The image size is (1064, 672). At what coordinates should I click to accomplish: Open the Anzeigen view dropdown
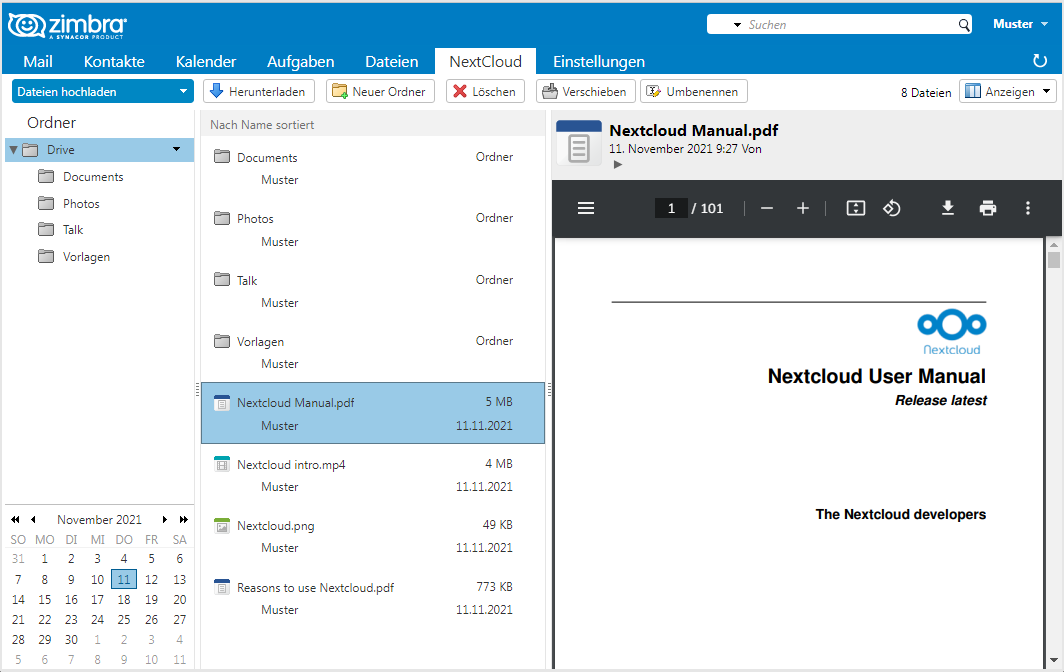coord(1008,92)
